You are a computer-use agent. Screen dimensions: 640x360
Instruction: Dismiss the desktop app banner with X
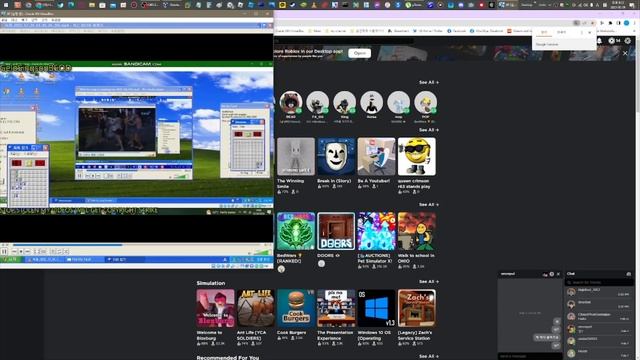click(x=625, y=53)
